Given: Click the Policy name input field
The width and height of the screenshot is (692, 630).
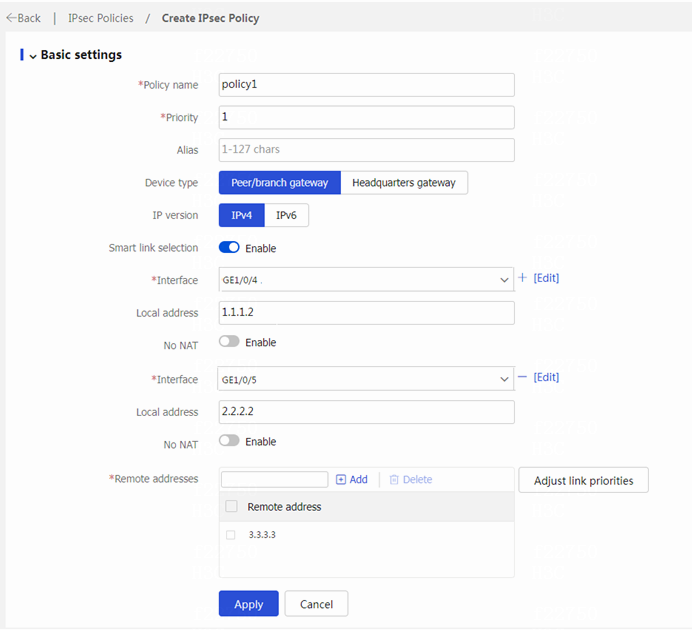Looking at the screenshot, I should (x=366, y=85).
